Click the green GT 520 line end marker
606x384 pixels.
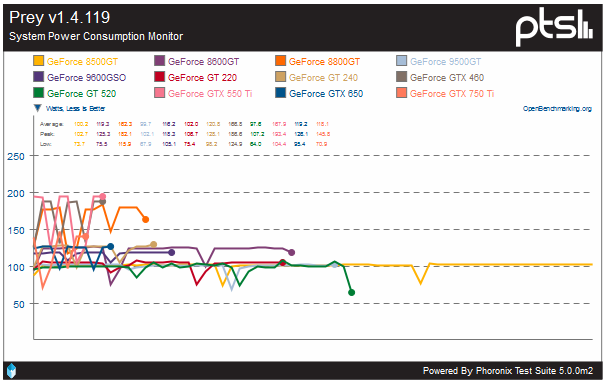pos(351,292)
